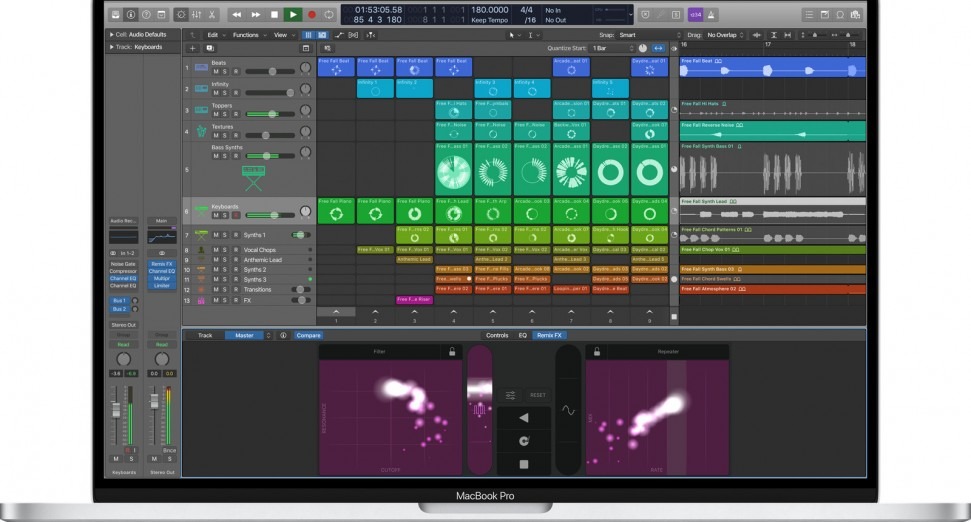Open the Limiter plug-in slot
The width and height of the screenshot is (971, 522).
[162, 286]
